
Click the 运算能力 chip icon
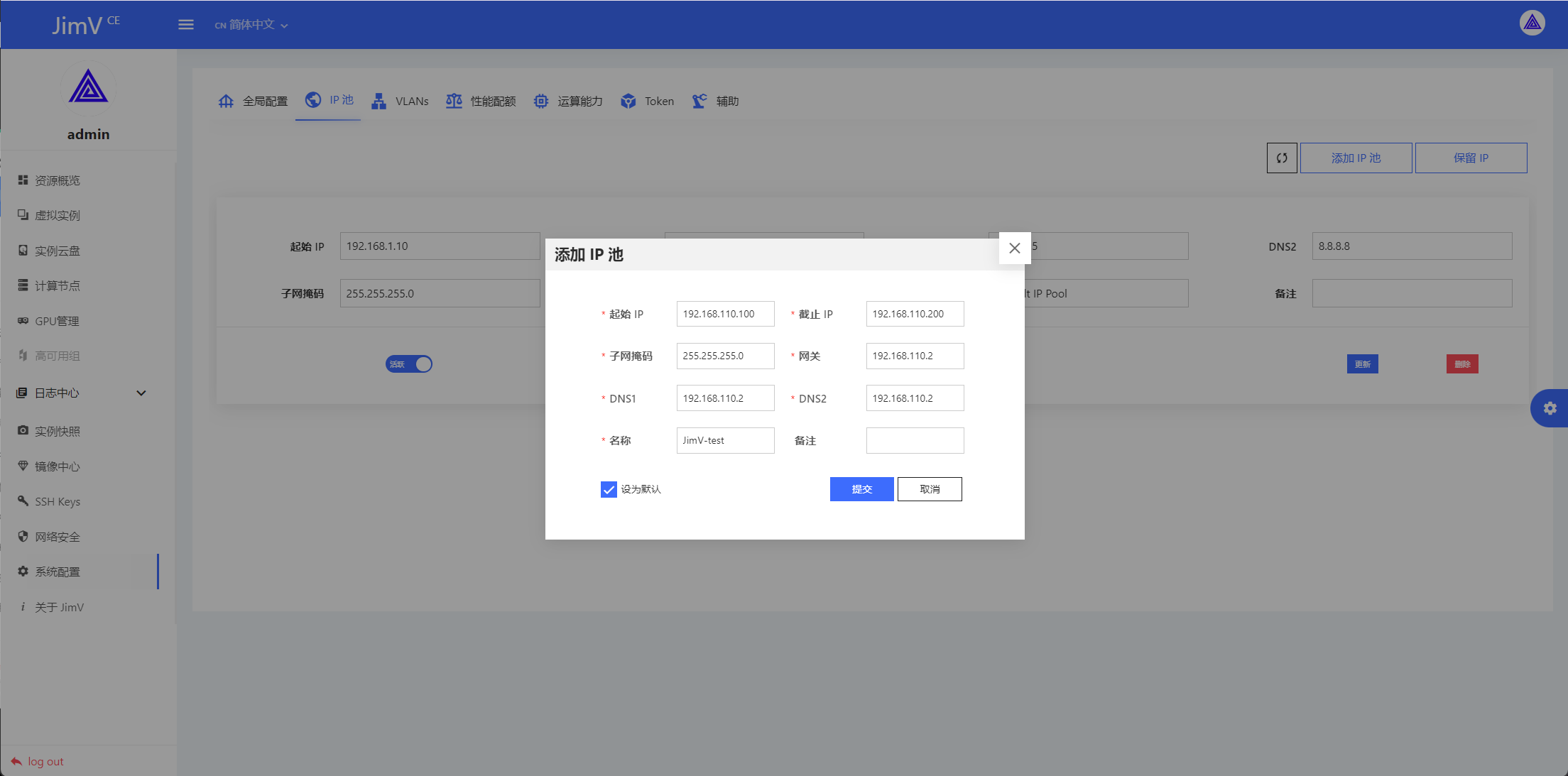coord(541,101)
